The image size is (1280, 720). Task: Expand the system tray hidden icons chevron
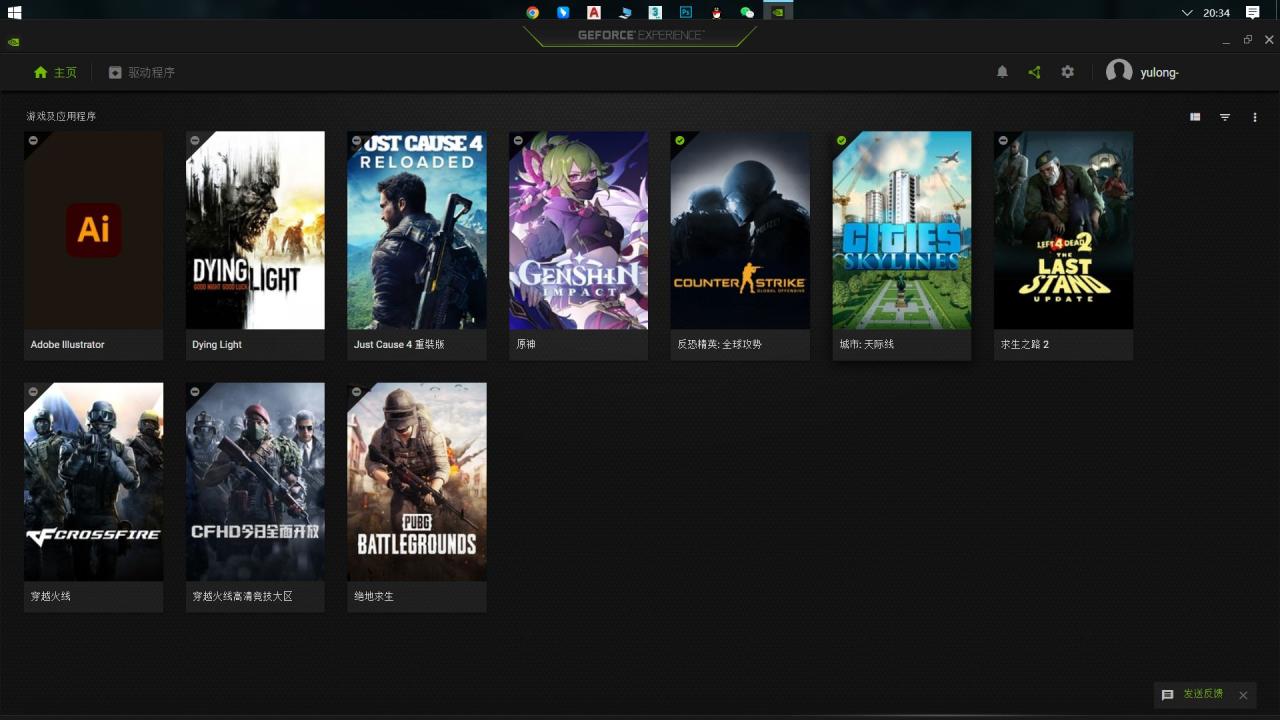click(x=1187, y=13)
